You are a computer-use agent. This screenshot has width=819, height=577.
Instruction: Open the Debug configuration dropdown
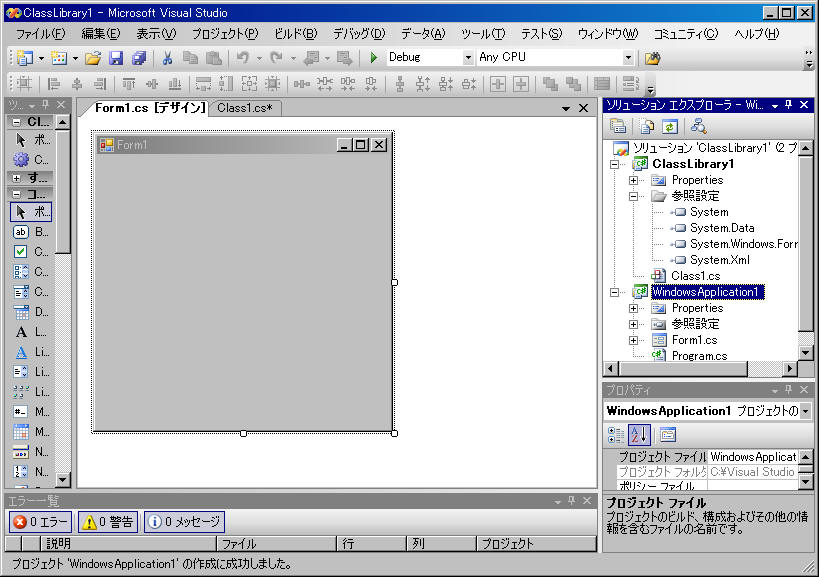click(x=468, y=58)
